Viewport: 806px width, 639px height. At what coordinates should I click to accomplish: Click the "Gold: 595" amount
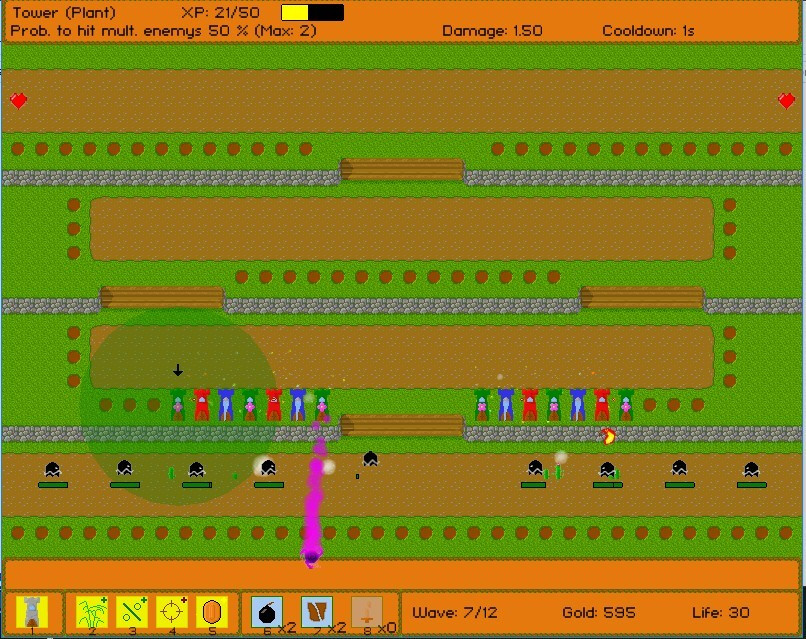click(599, 613)
